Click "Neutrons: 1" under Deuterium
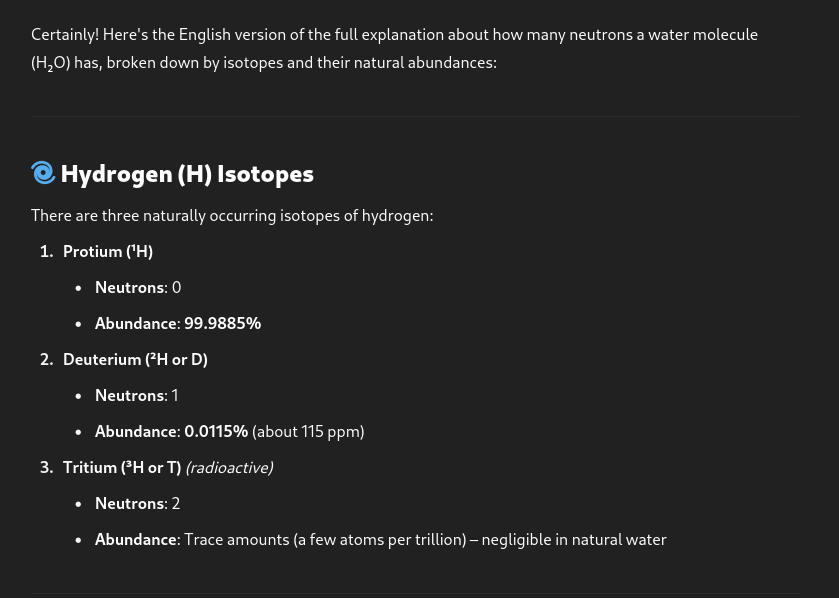Image resolution: width=839 pixels, height=598 pixels. click(x=137, y=395)
